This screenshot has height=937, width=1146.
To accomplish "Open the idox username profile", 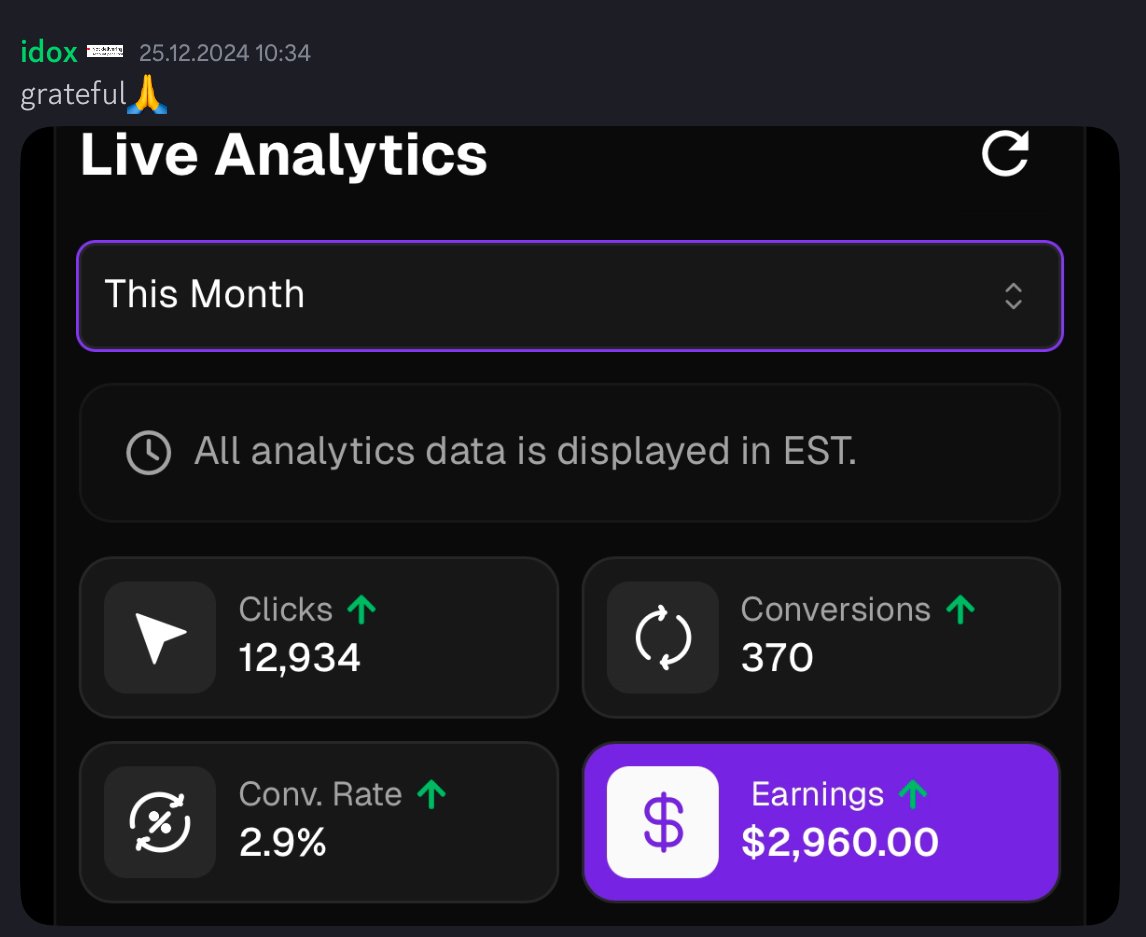I will pyautogui.click(x=49, y=52).
